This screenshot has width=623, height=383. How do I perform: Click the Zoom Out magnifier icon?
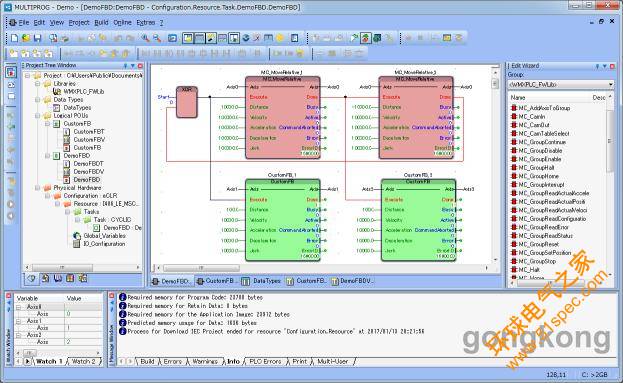[x=157, y=38]
